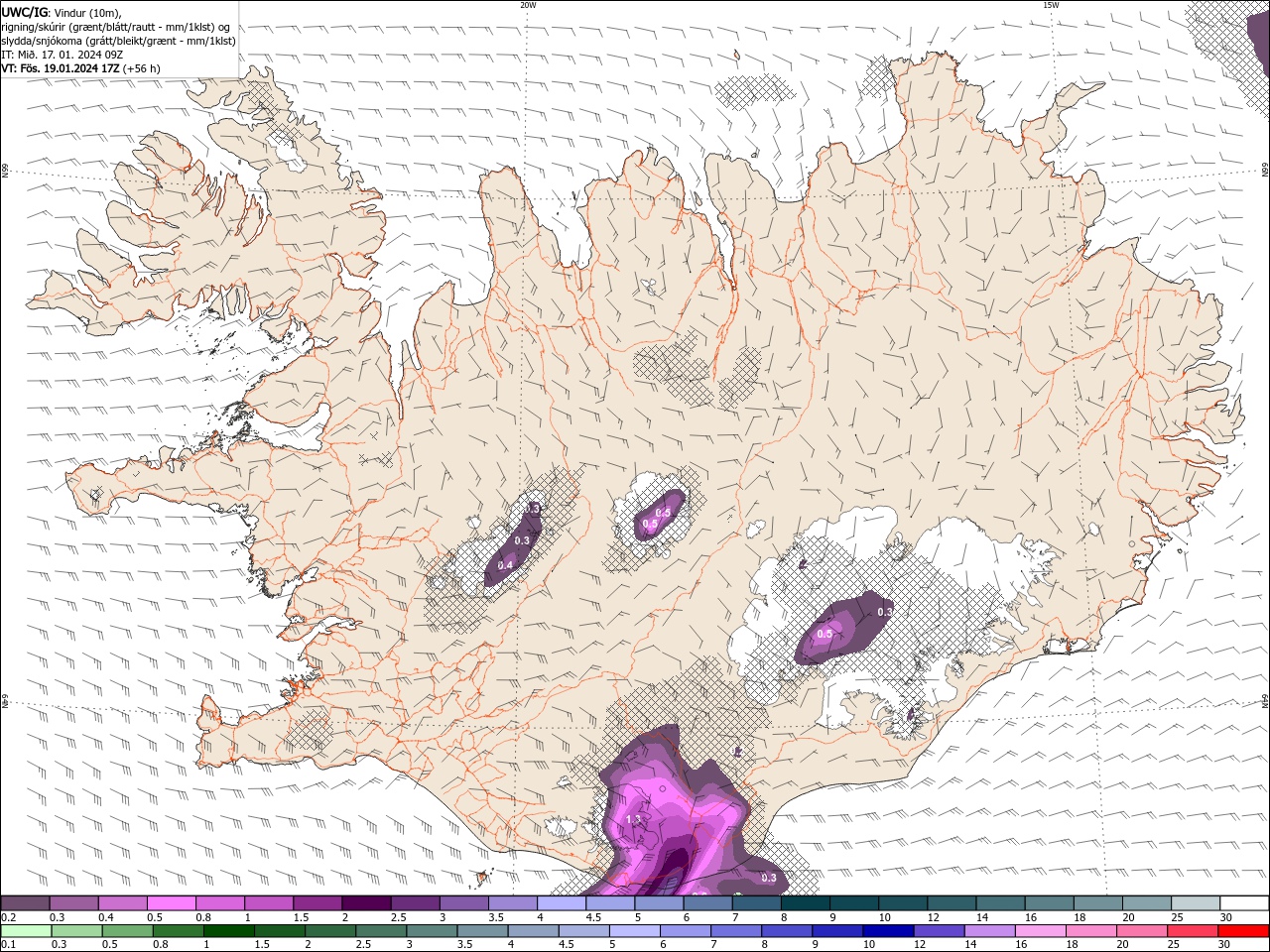Click the initial time line 'IT: Mið. 17. 01. 2024 09Z'
1270x952 pixels.
click(x=63, y=55)
